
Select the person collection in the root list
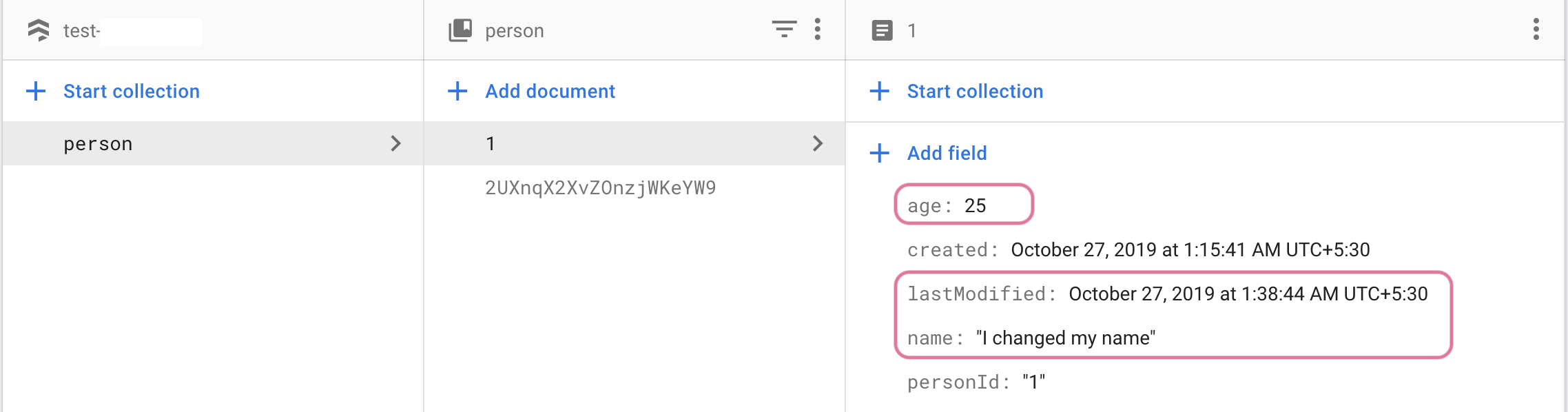(98, 144)
